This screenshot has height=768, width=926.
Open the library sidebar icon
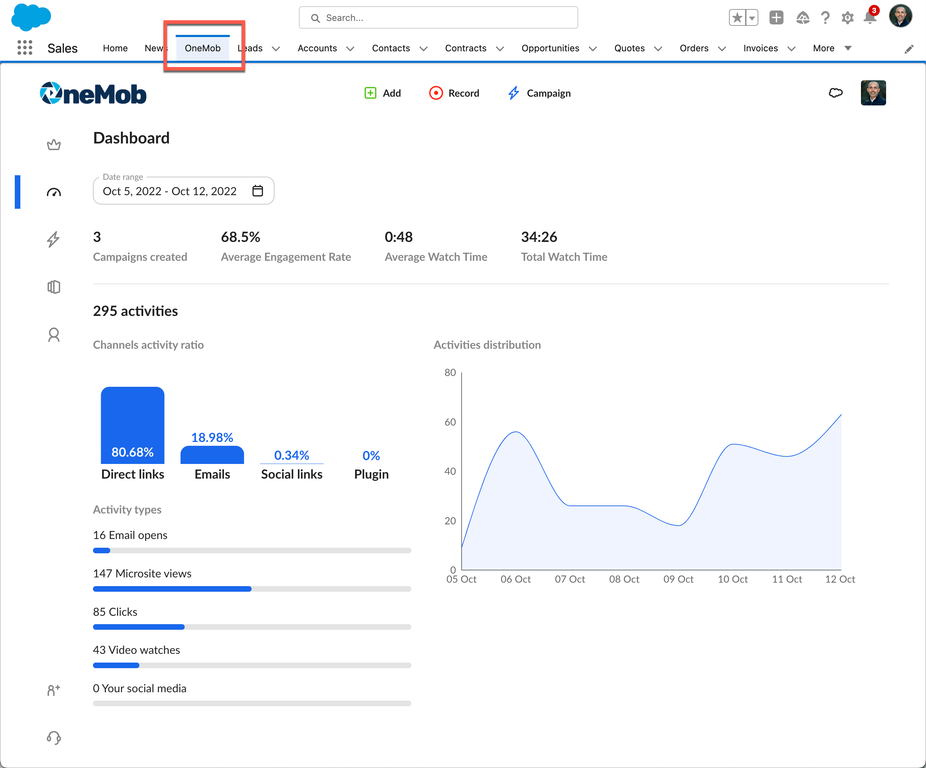click(54, 287)
